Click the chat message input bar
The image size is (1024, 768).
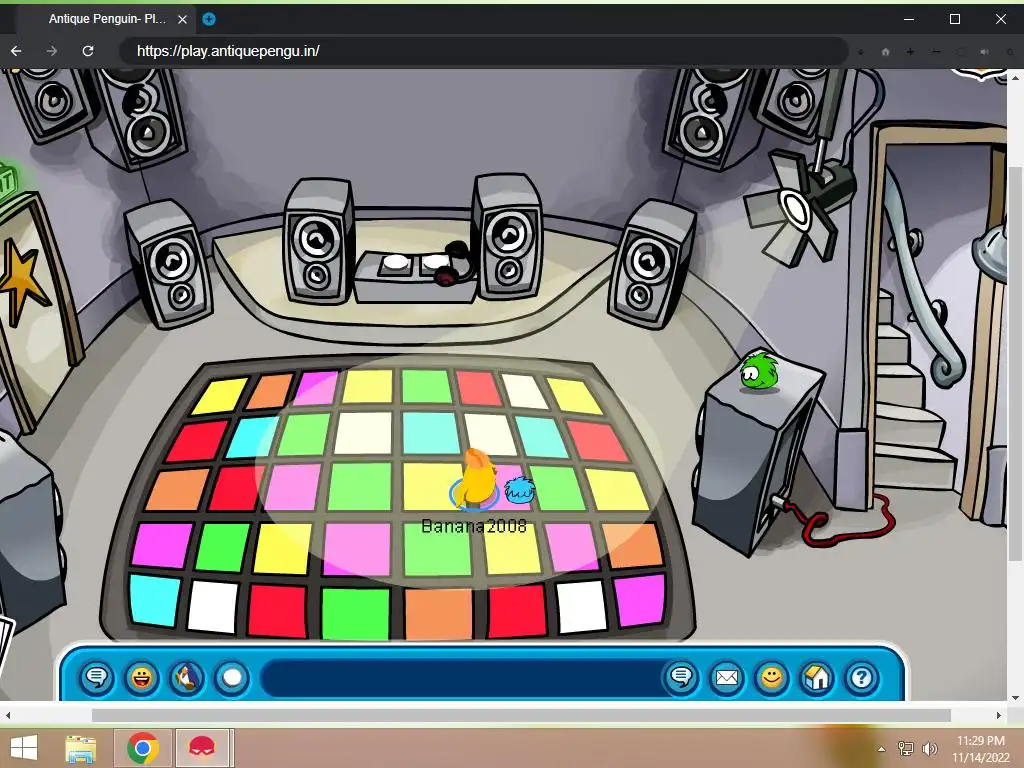[x=460, y=677]
